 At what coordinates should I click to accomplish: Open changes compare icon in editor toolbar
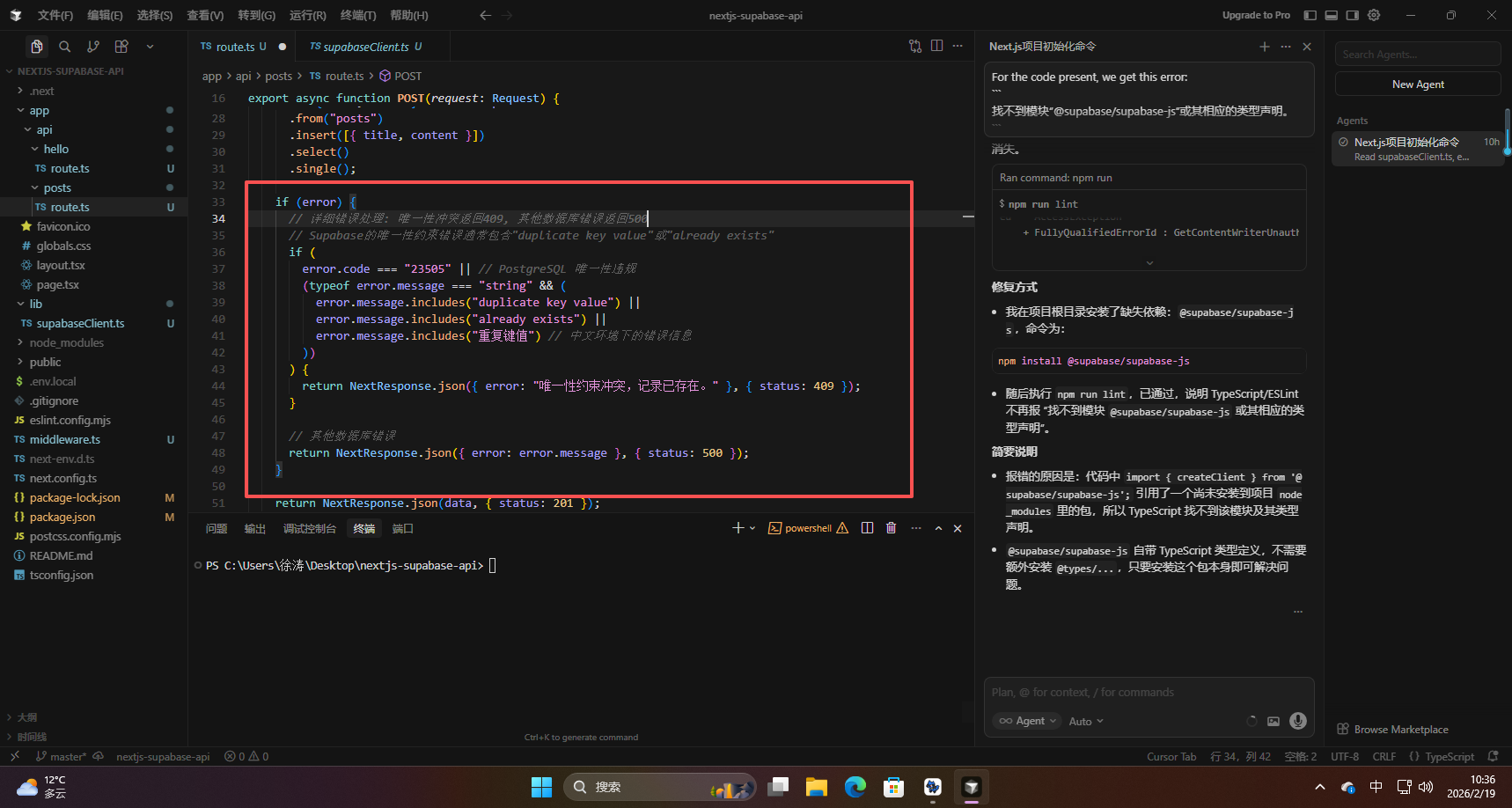tap(915, 46)
